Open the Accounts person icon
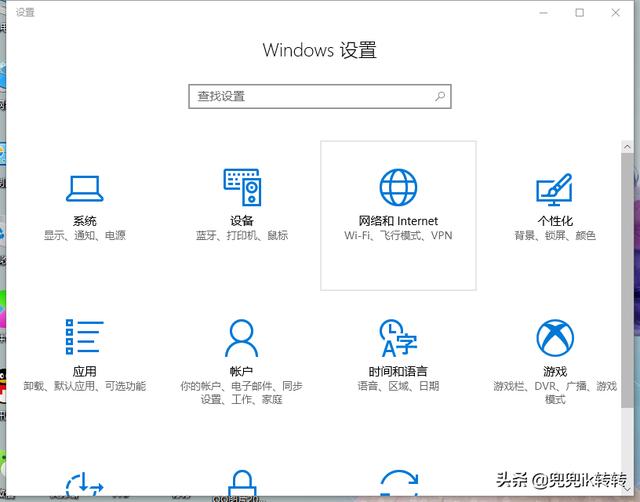Viewport: 640px width, 502px height. click(x=241, y=338)
